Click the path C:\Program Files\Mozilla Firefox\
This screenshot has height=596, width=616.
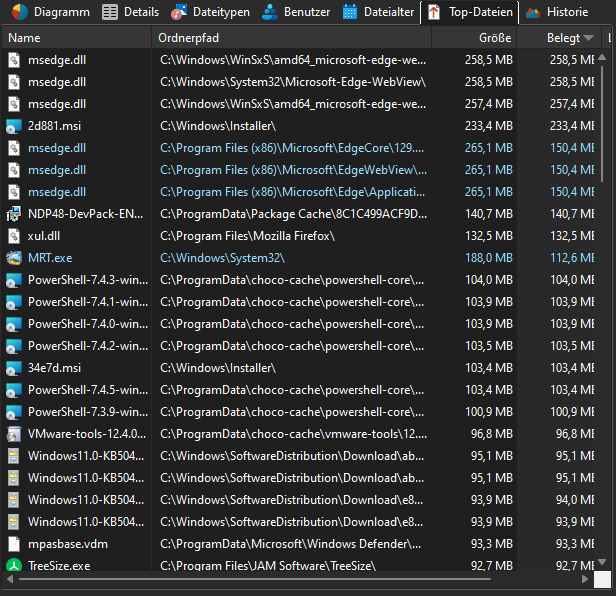point(248,236)
